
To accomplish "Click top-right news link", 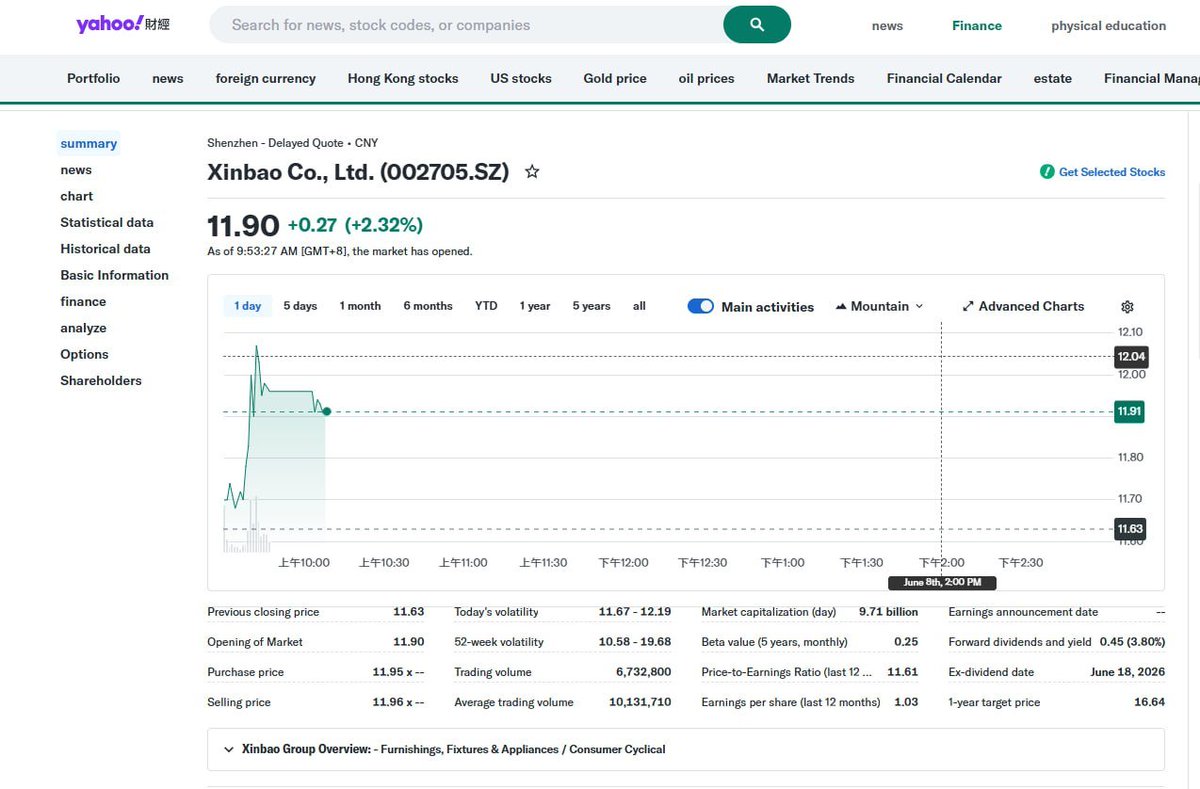I will (x=887, y=26).
